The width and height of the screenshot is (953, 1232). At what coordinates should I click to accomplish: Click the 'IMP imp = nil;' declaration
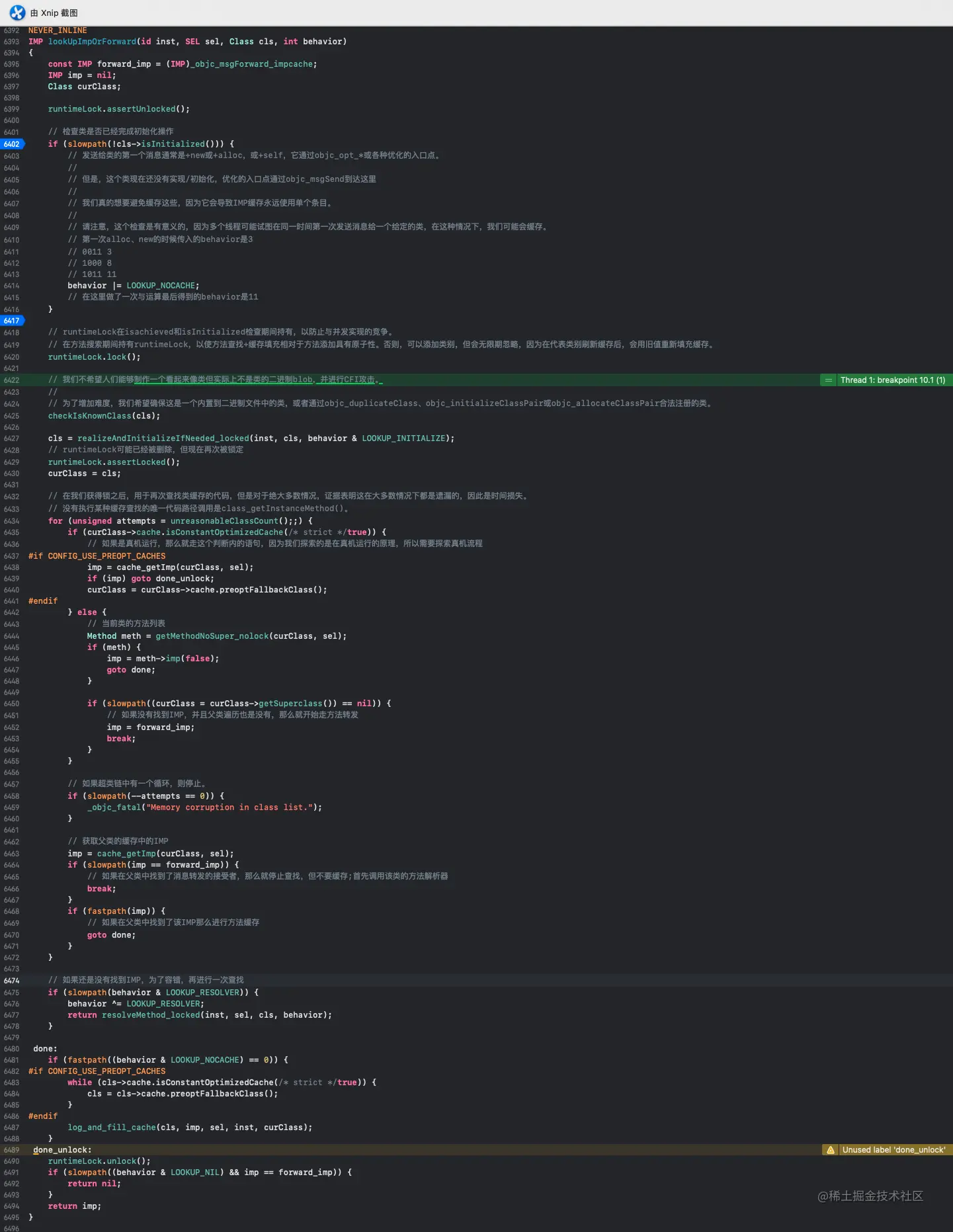pos(82,75)
